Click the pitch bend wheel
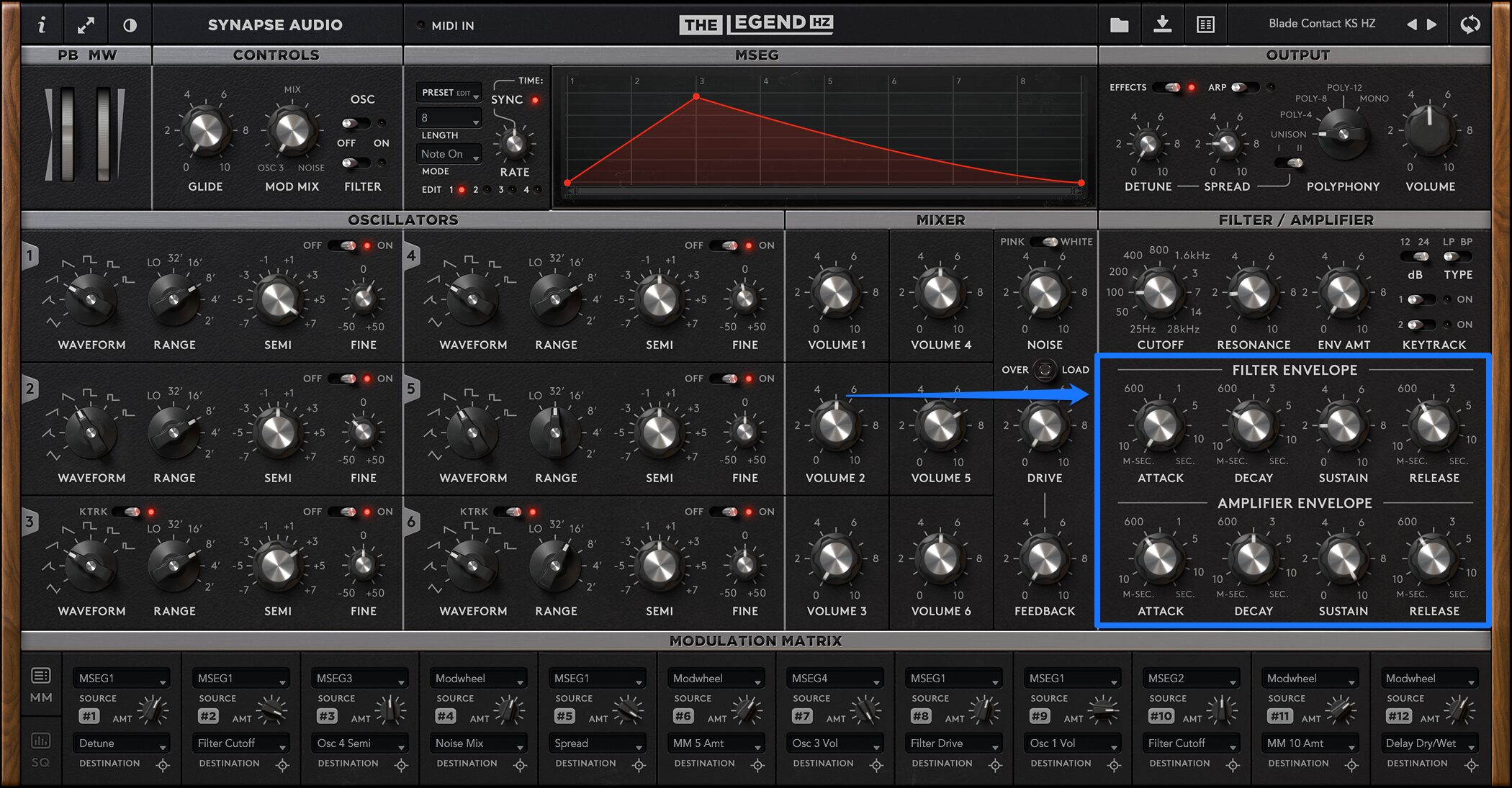The image size is (1512, 788). tap(67, 135)
